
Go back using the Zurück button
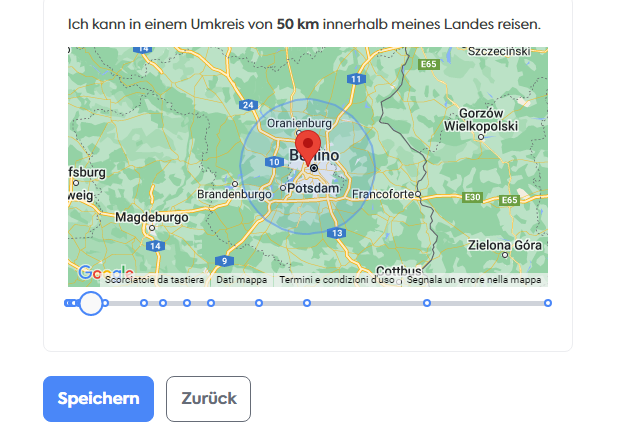tap(208, 399)
